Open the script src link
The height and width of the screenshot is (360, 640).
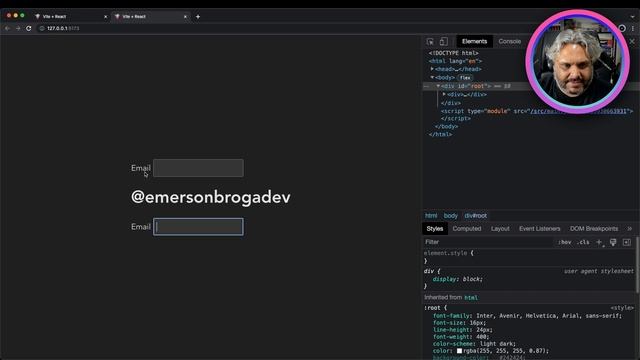pos(578,111)
